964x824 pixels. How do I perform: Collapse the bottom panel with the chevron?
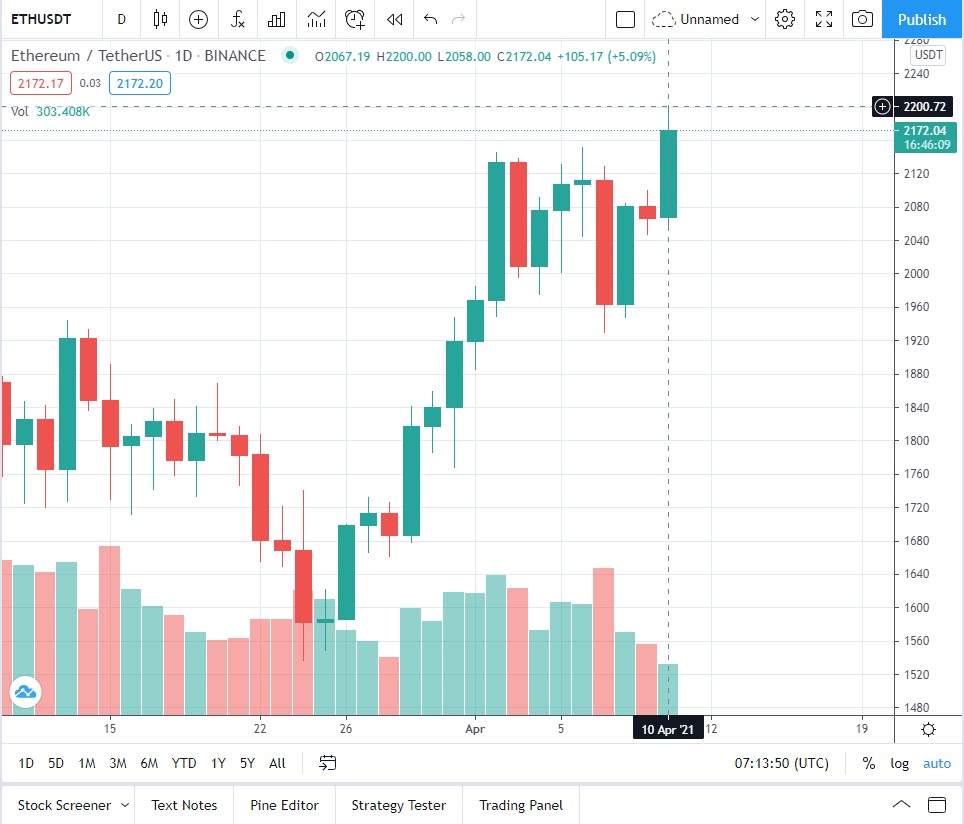(901, 804)
